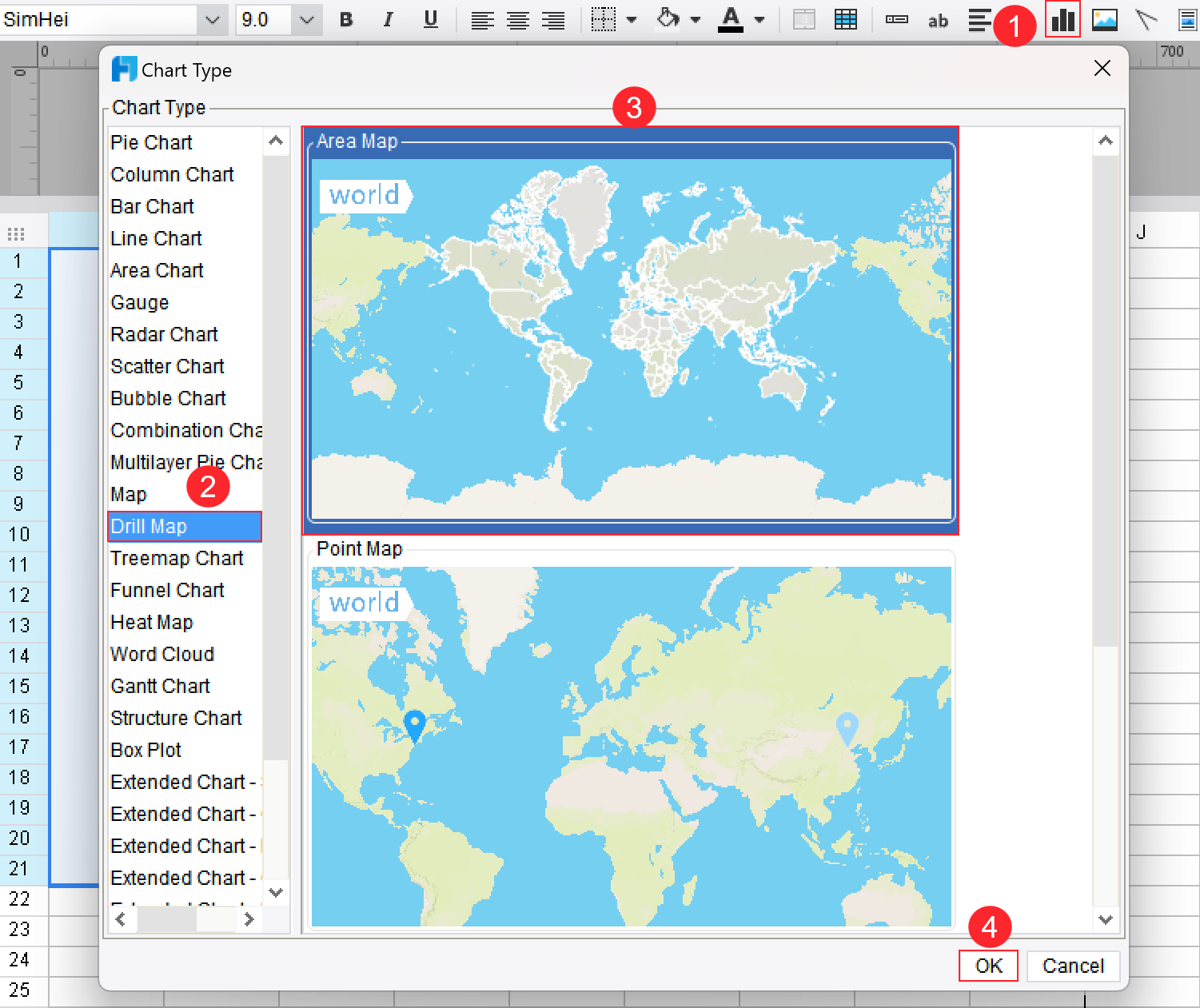The height and width of the screenshot is (1008, 1200).
Task: Select Multilayer Pie Chart in list
Action: pyautogui.click(x=185, y=462)
